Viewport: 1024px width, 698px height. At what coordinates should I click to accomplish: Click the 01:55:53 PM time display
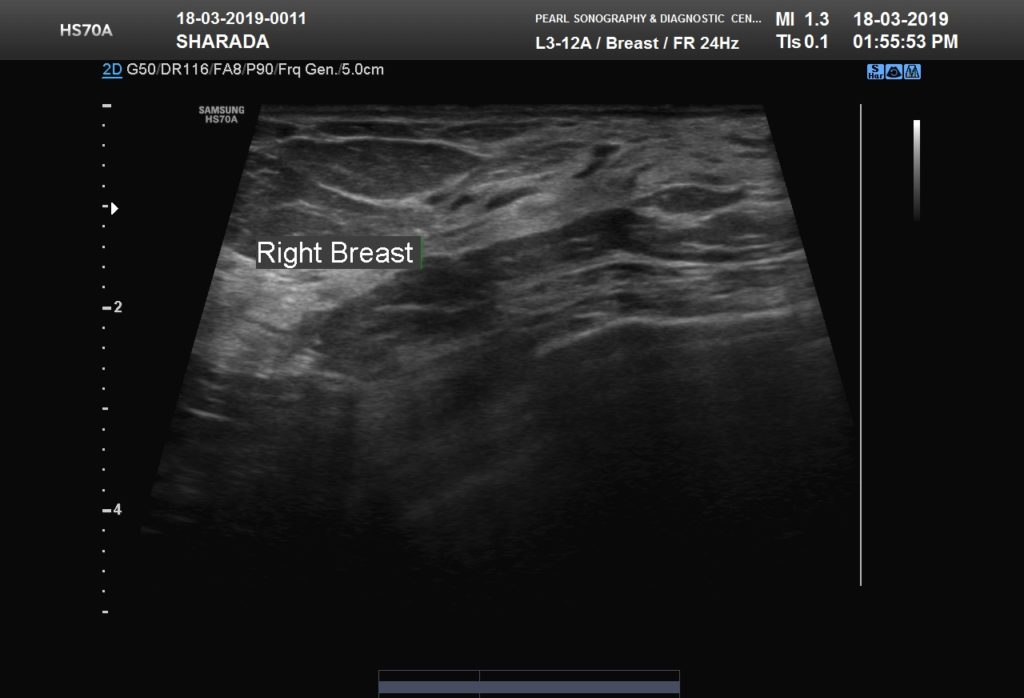click(x=905, y=42)
